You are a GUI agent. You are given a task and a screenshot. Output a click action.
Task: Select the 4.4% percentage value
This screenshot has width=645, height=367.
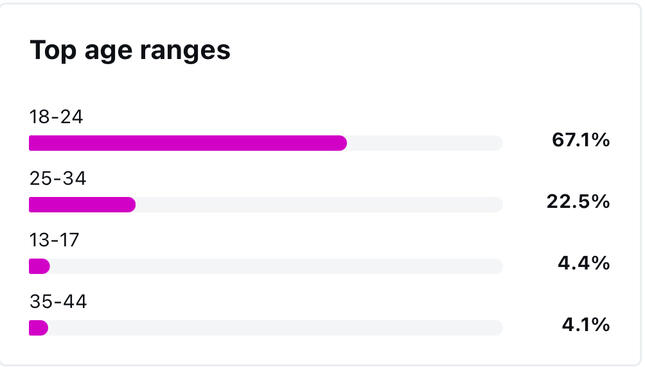pos(584,263)
